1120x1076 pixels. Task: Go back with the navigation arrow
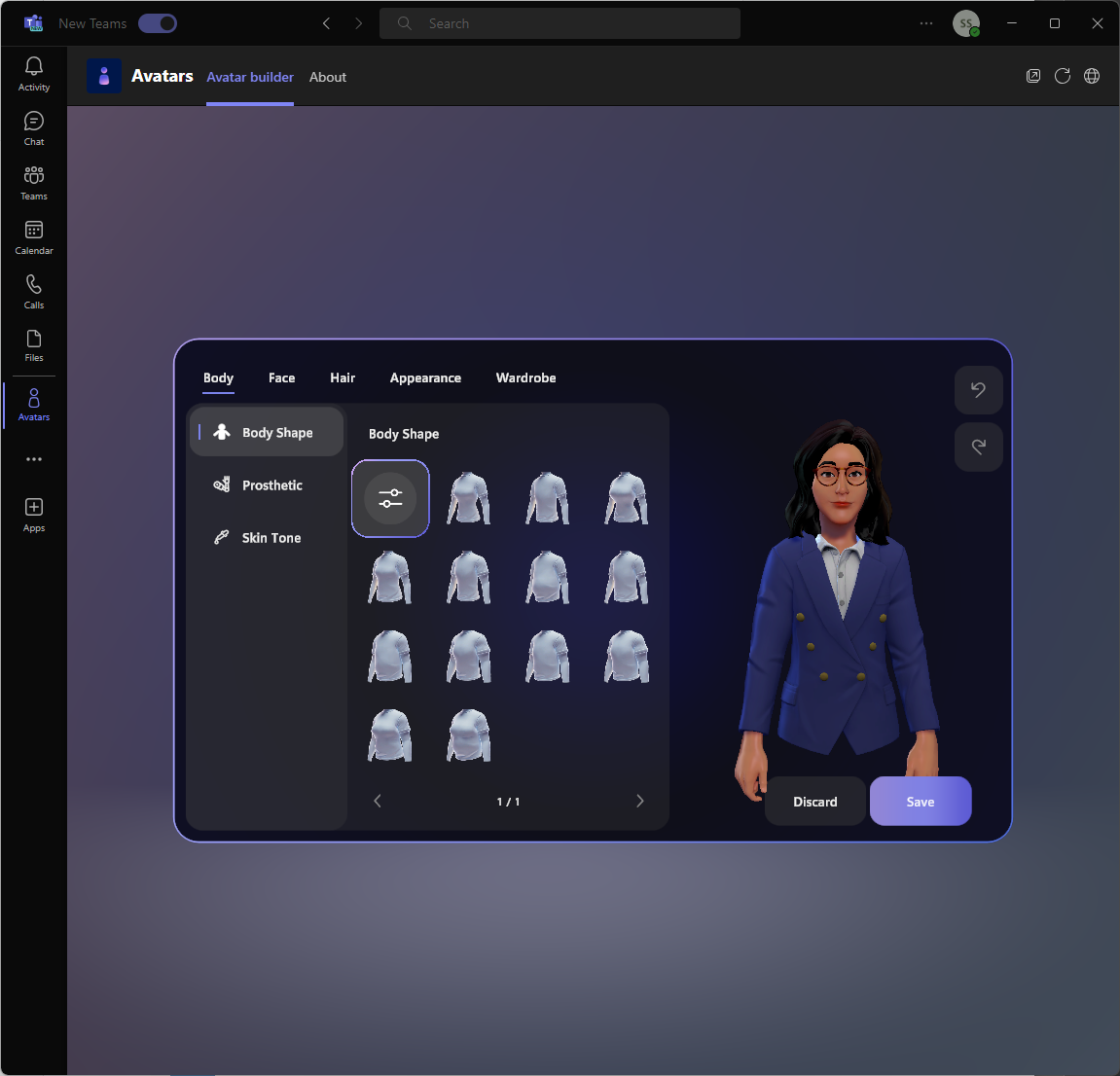326,23
